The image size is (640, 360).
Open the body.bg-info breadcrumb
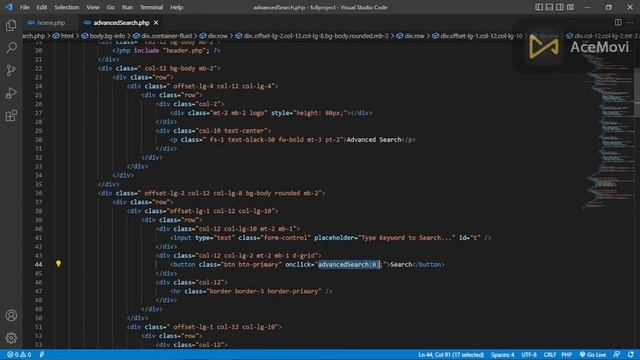[x=103, y=36]
